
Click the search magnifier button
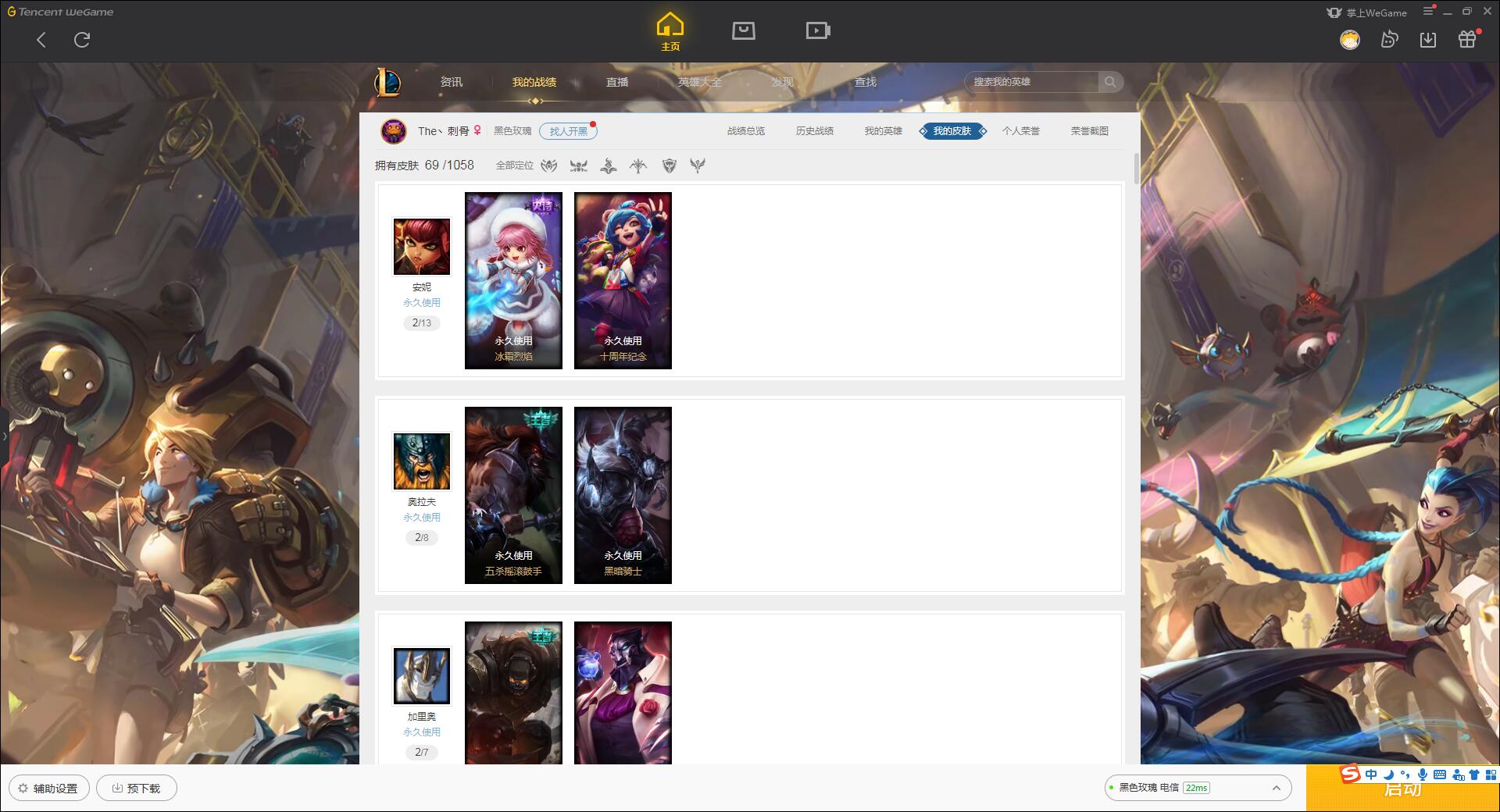(x=1110, y=82)
